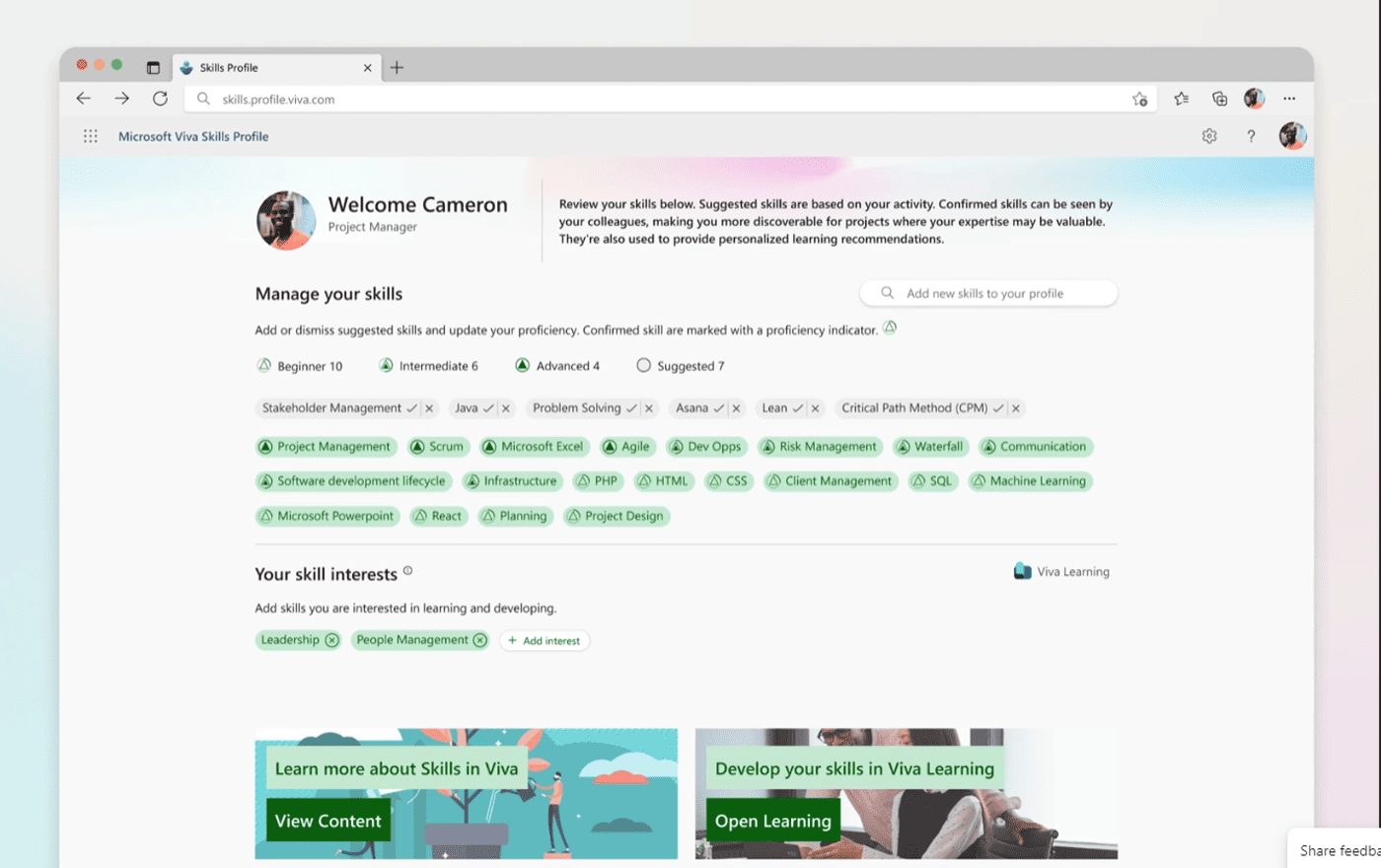The image size is (1381, 868).
Task: Open the Agile skill chip
Action: [627, 447]
